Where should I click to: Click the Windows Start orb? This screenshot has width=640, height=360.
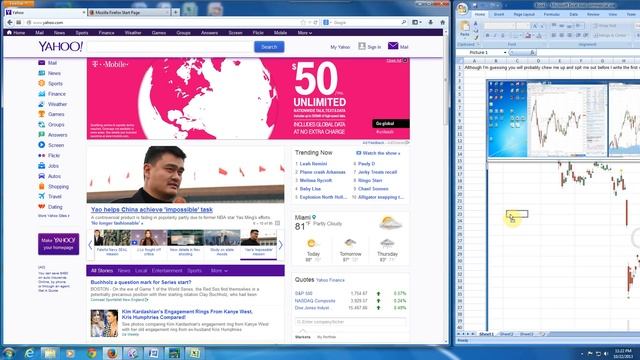pos(9,353)
